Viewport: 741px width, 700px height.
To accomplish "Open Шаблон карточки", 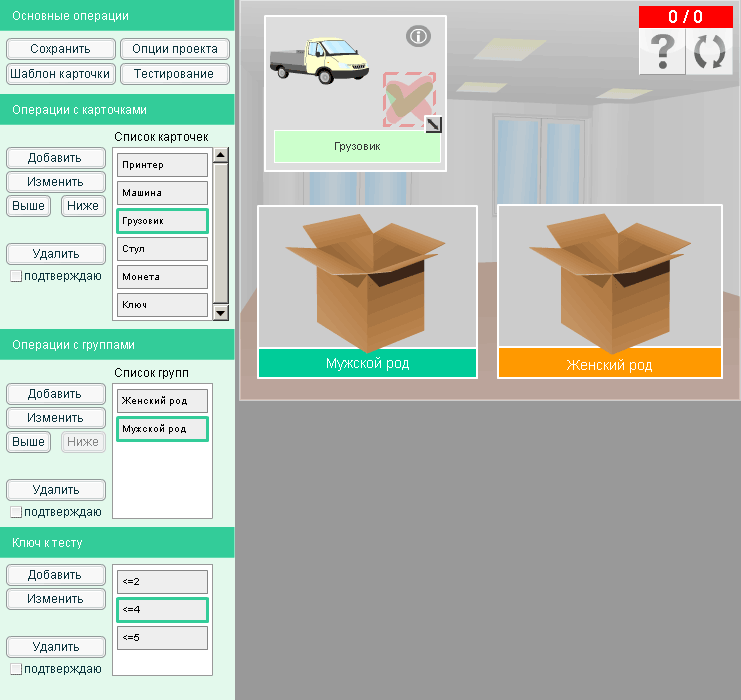I will [x=60, y=74].
